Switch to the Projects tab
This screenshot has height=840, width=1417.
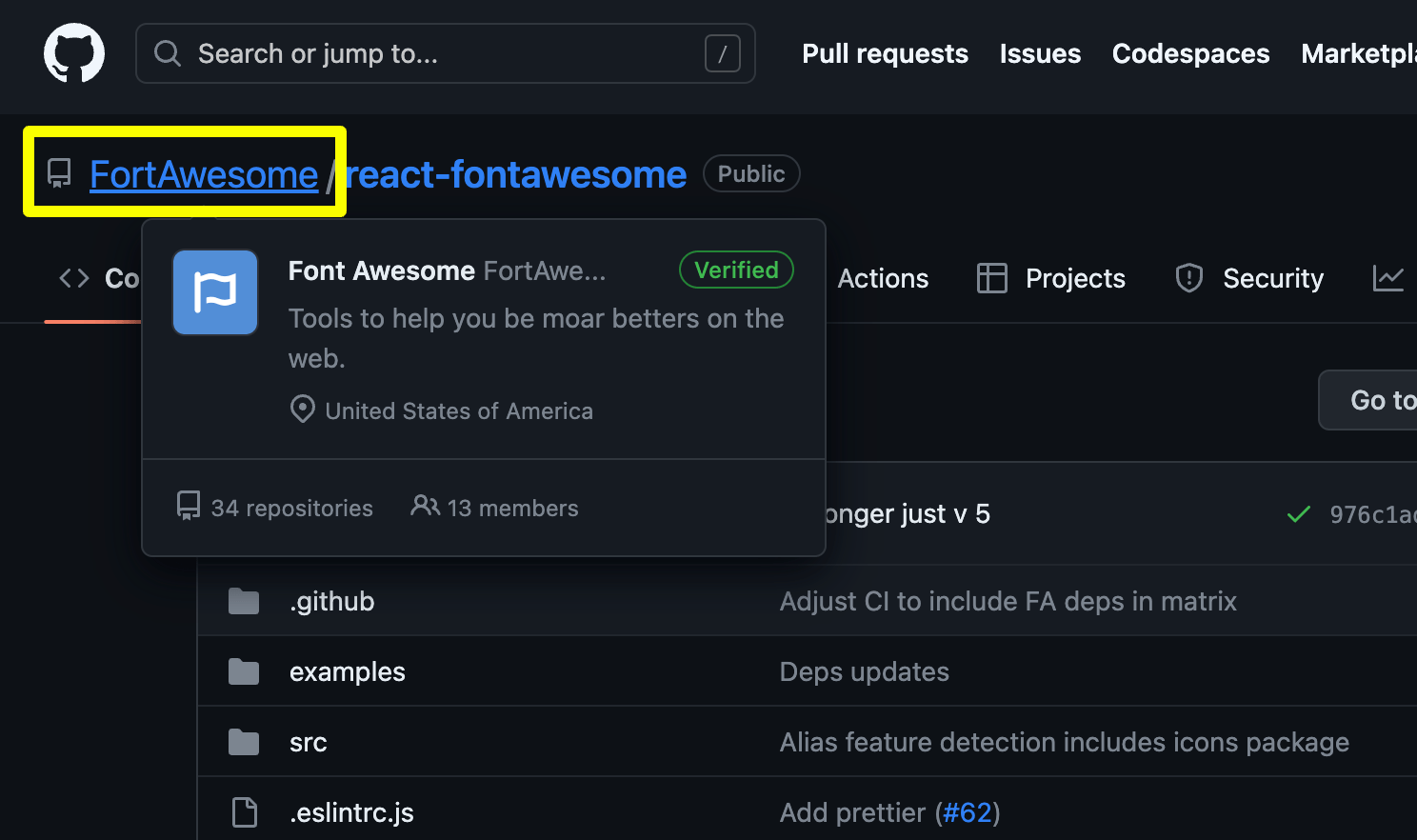1051,278
